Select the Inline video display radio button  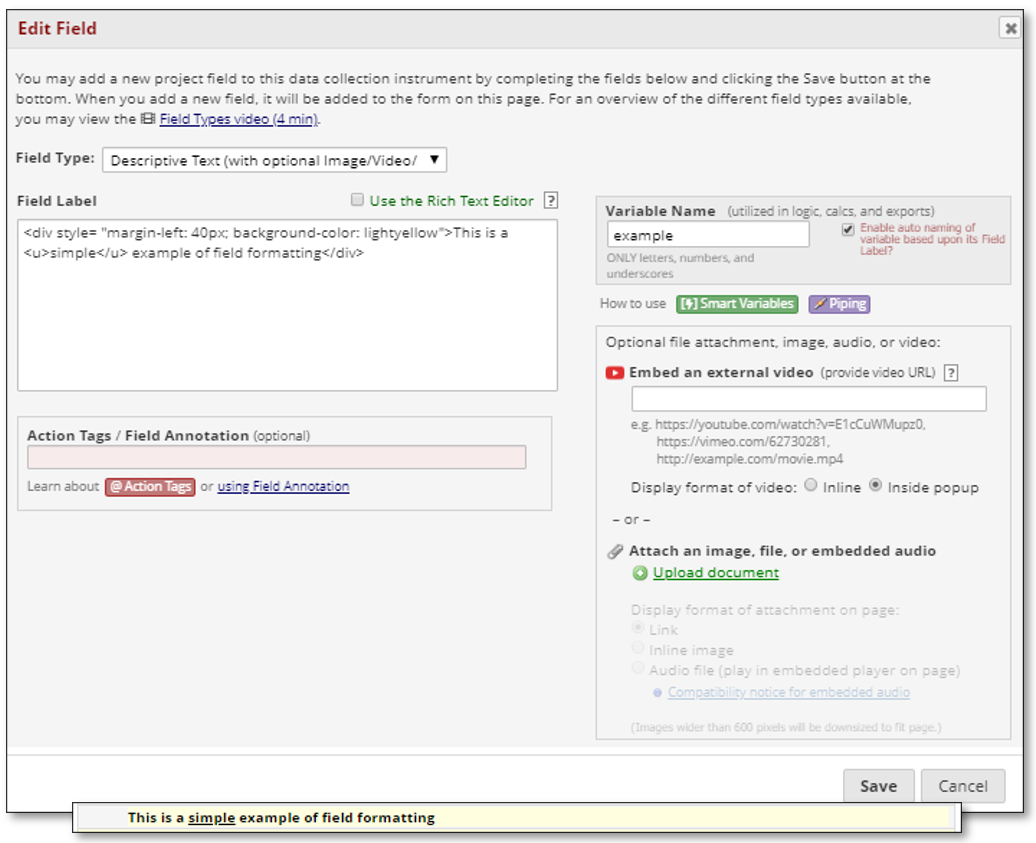point(811,486)
